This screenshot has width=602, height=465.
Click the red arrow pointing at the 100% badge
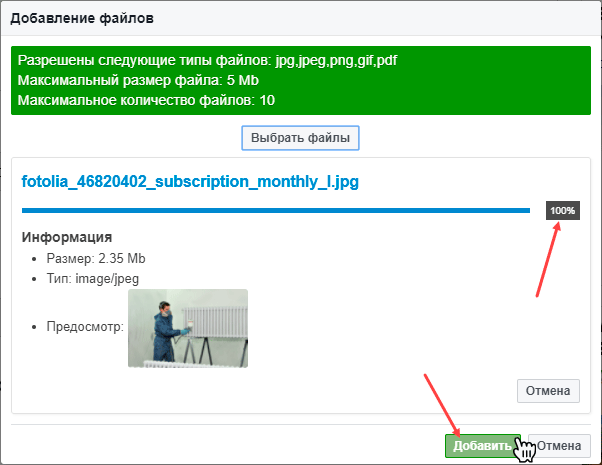click(548, 260)
